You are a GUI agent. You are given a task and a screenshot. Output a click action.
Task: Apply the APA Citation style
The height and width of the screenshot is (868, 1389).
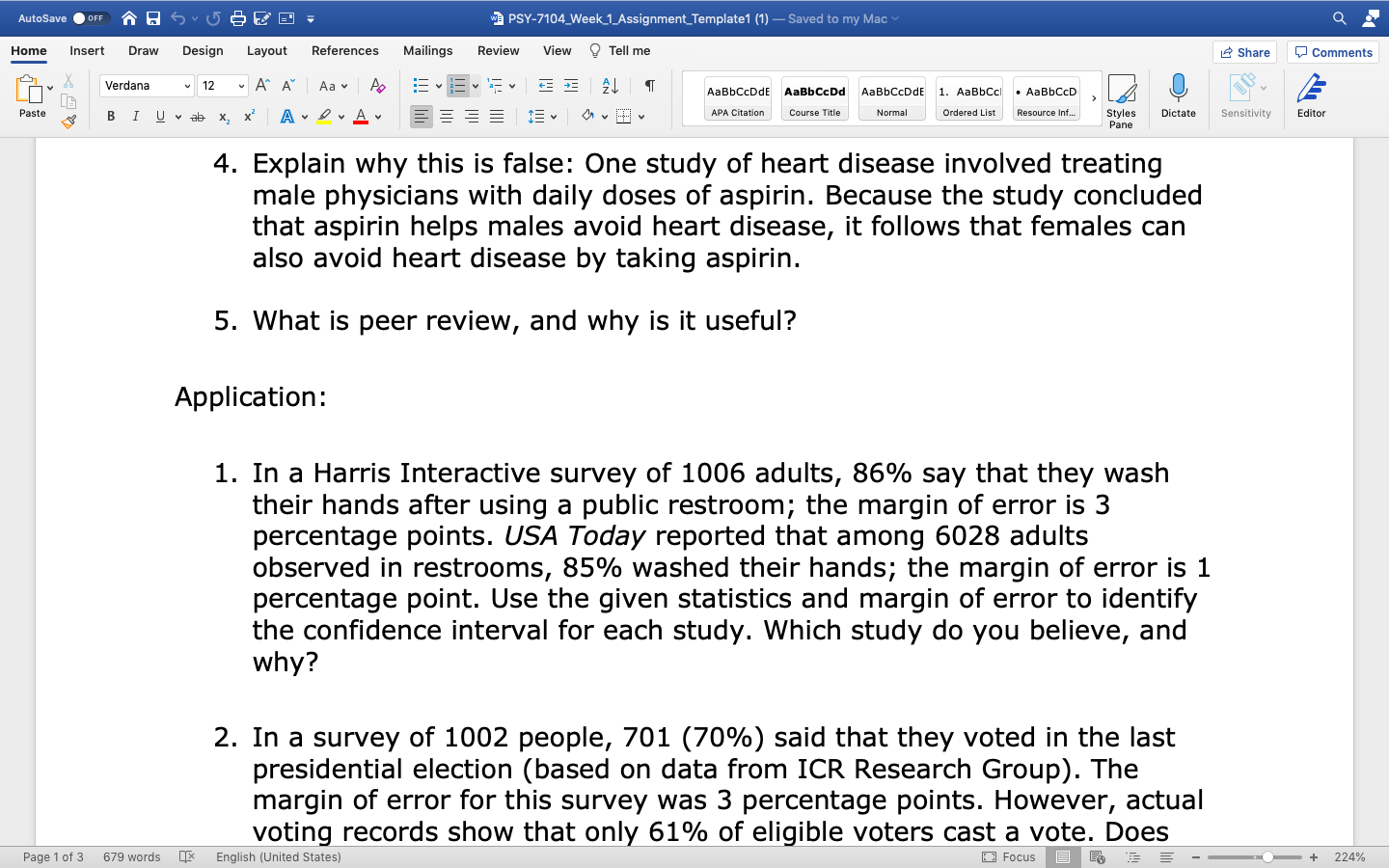(x=737, y=97)
